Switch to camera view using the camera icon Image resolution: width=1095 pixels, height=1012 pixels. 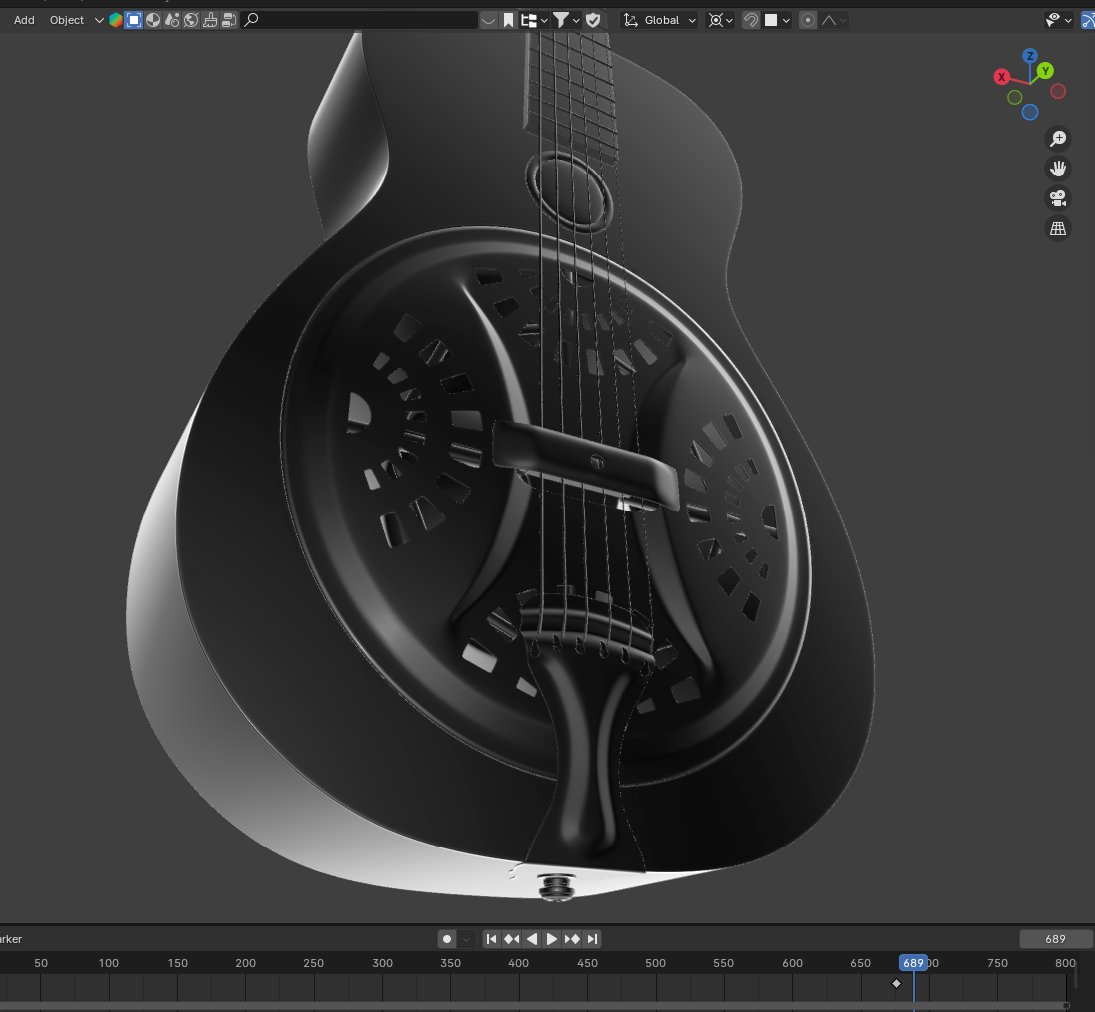1058,198
